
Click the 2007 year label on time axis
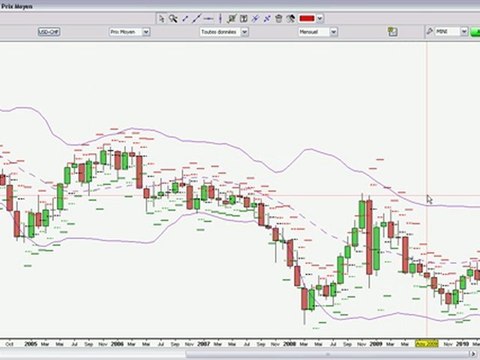point(203,344)
